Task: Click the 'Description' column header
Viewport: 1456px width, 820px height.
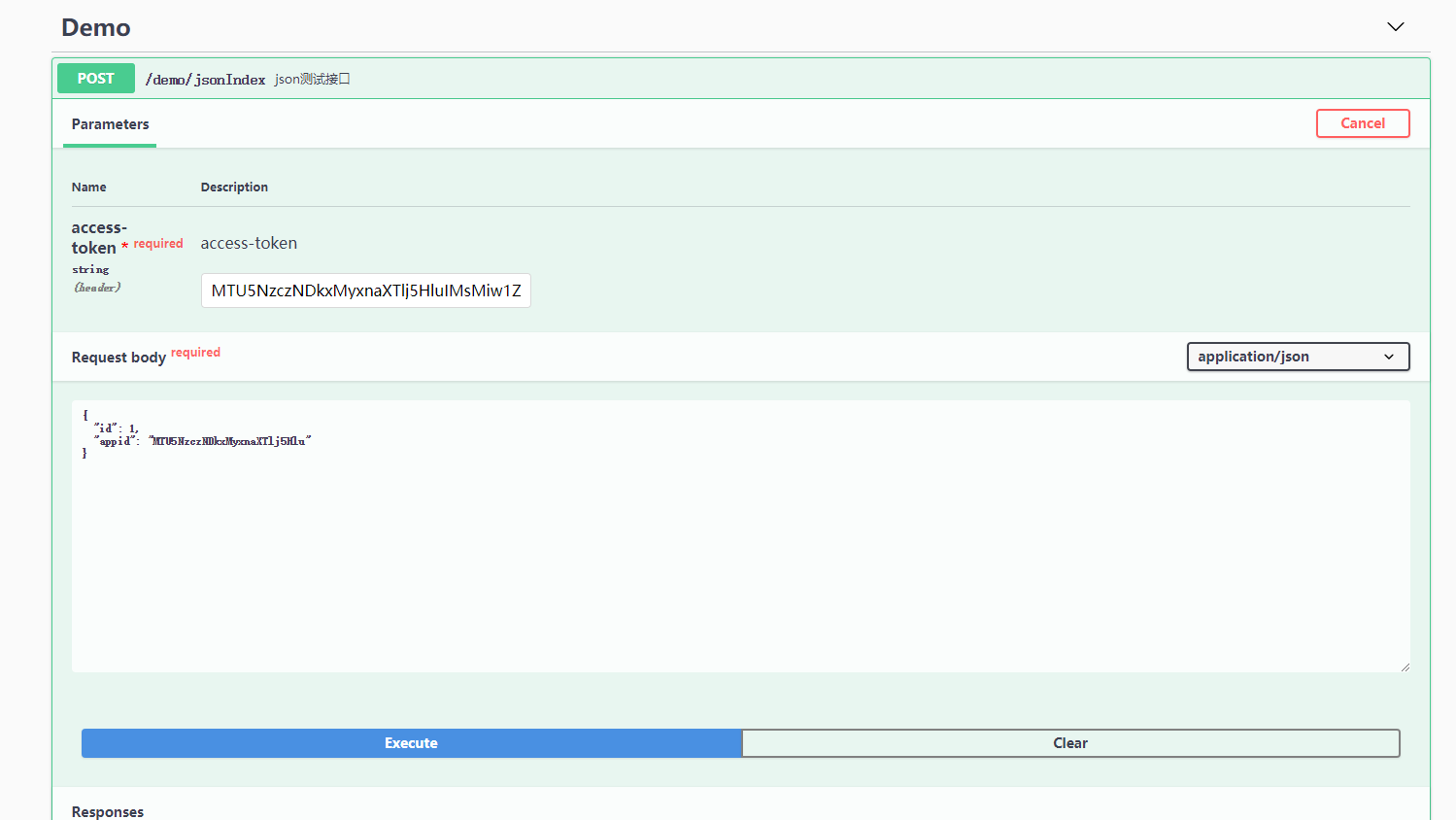Action: coord(234,188)
